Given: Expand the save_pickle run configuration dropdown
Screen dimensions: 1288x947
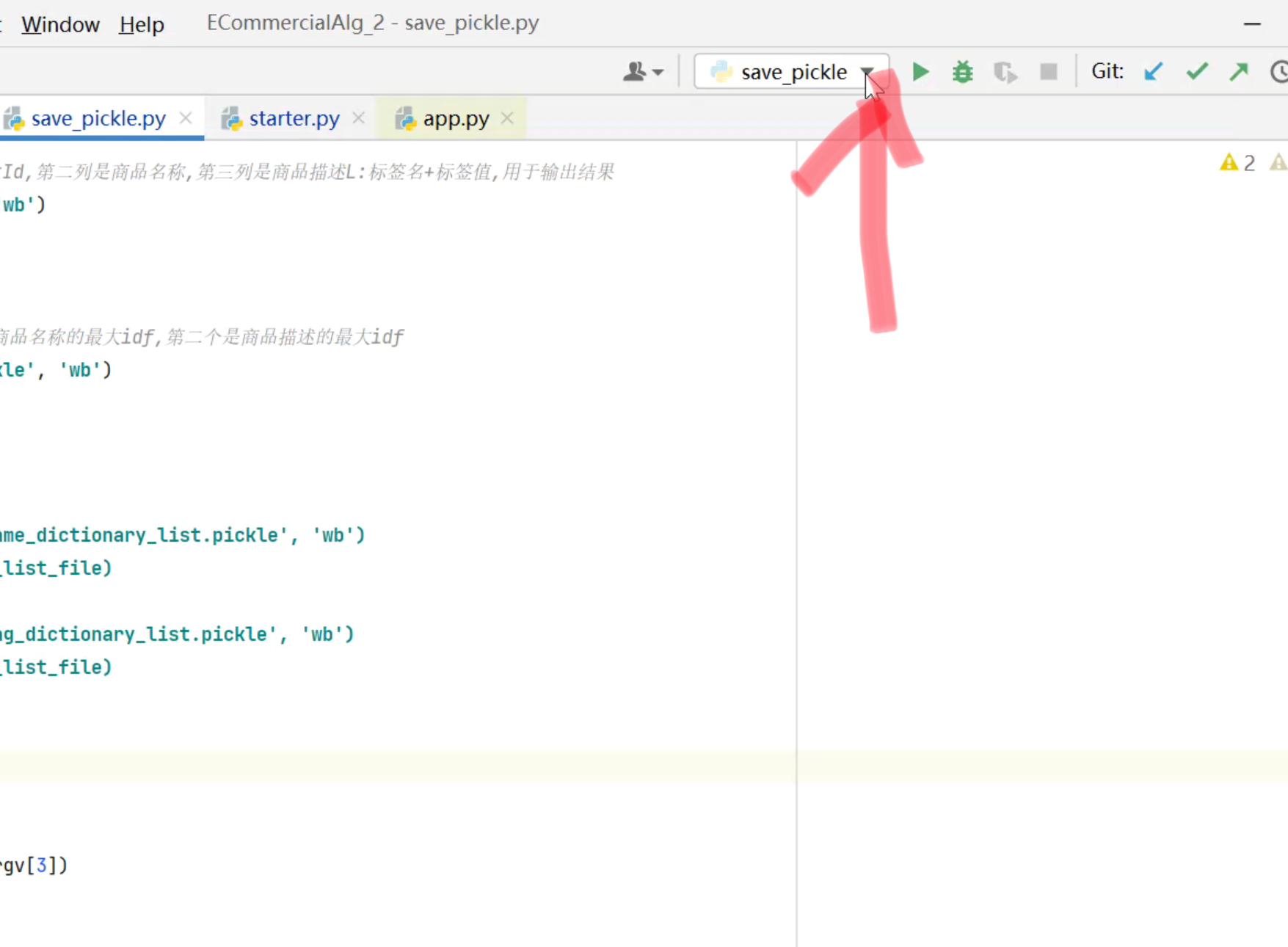Looking at the screenshot, I should [867, 72].
